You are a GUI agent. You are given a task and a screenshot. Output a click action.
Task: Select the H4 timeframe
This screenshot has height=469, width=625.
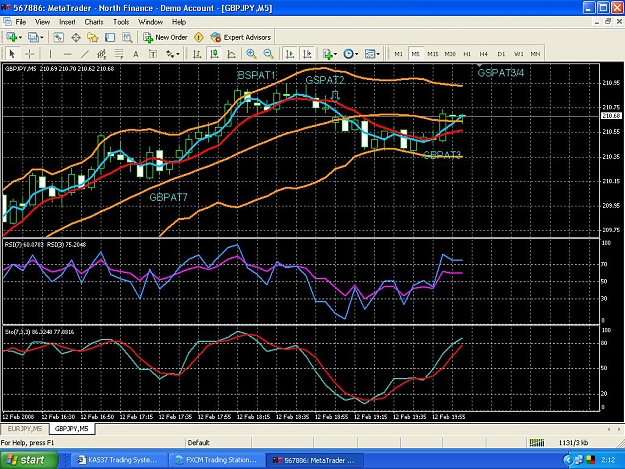[x=484, y=54]
